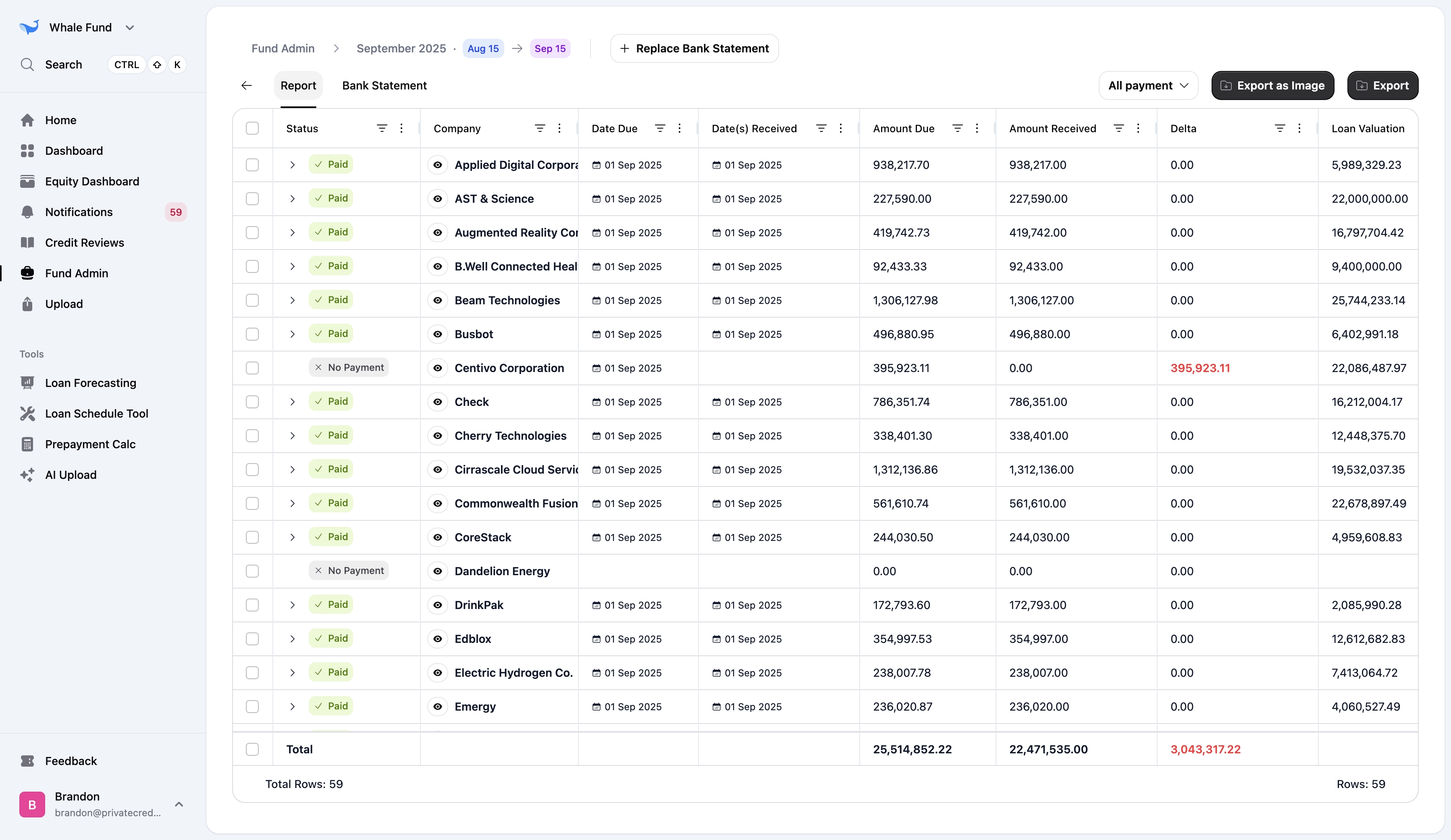This screenshot has width=1451, height=840.
Task: Open AI Upload from sidebar
Action: (x=70, y=474)
